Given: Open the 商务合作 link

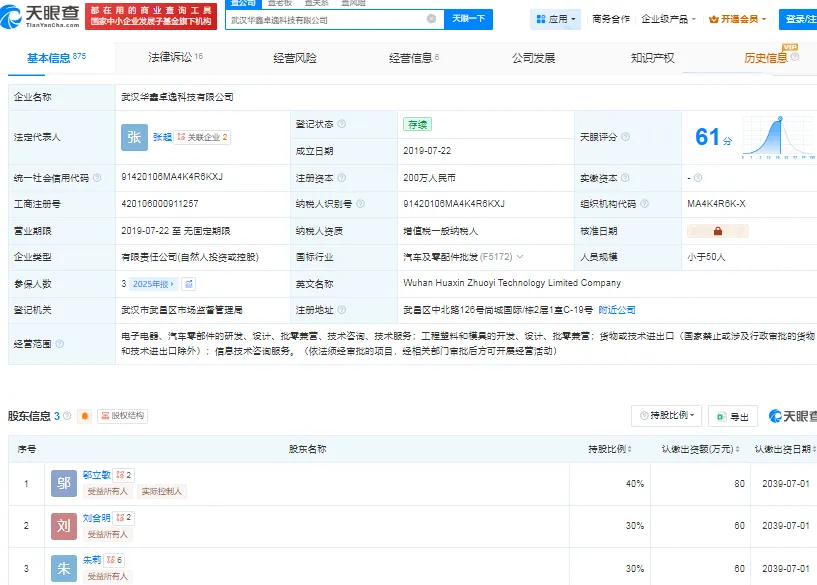Looking at the screenshot, I should (x=611, y=19).
